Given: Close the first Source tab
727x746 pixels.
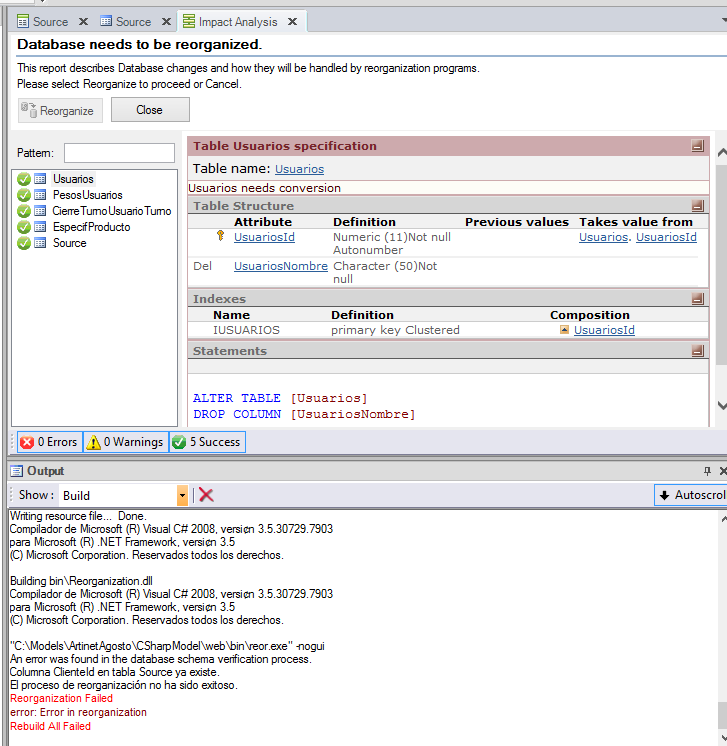Looking at the screenshot, I should [x=83, y=22].
